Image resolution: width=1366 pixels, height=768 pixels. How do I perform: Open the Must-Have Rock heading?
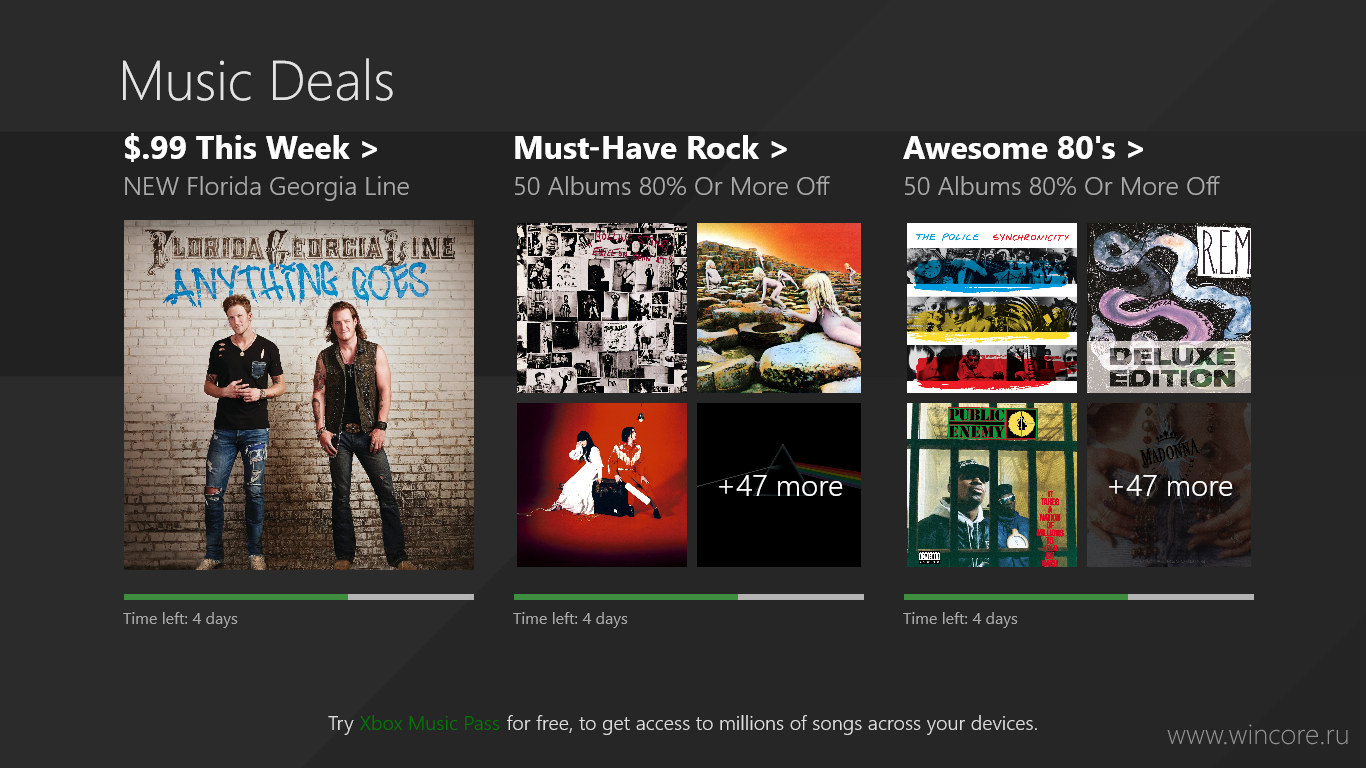click(651, 148)
